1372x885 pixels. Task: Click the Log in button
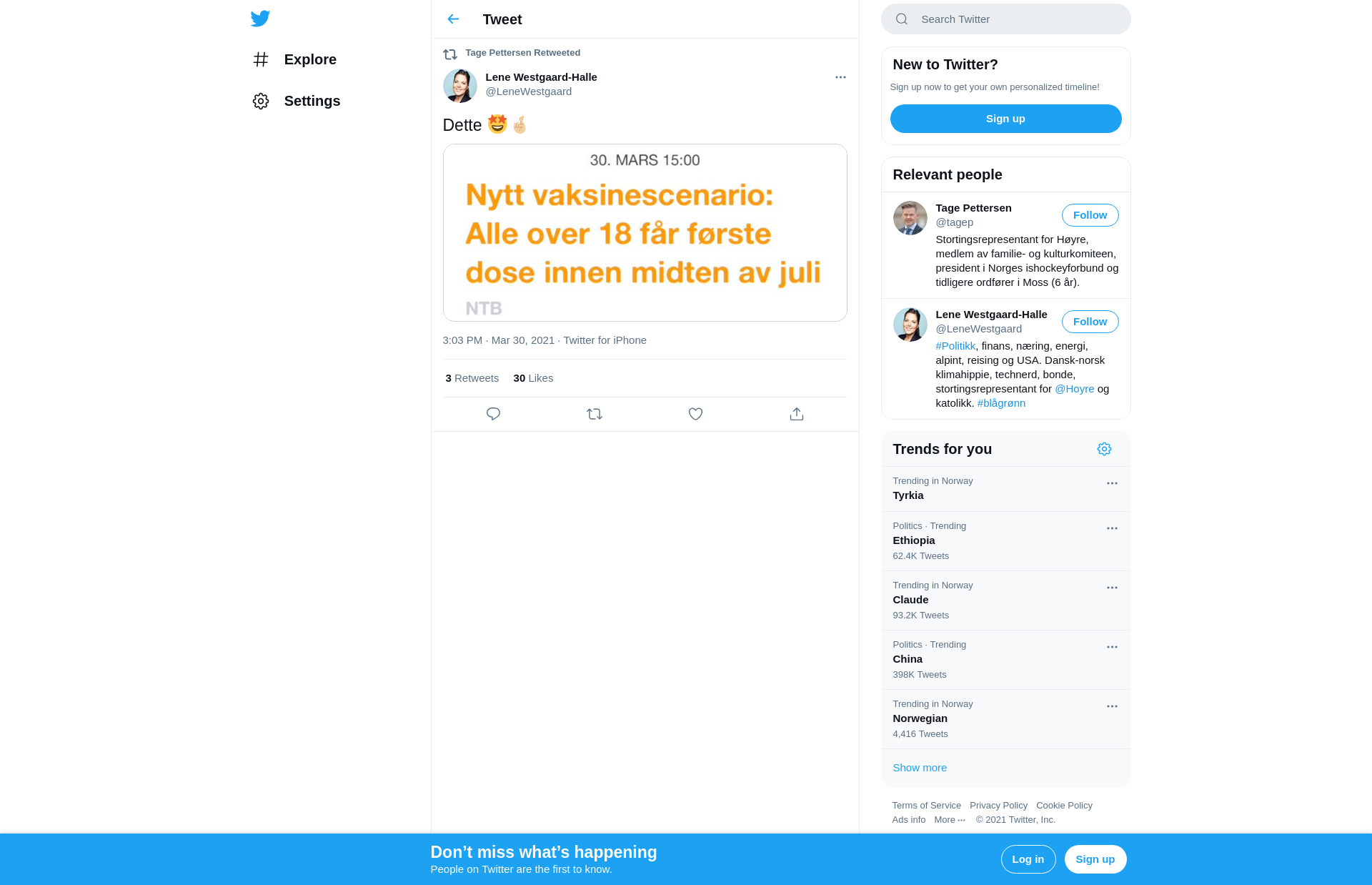[x=1028, y=859]
